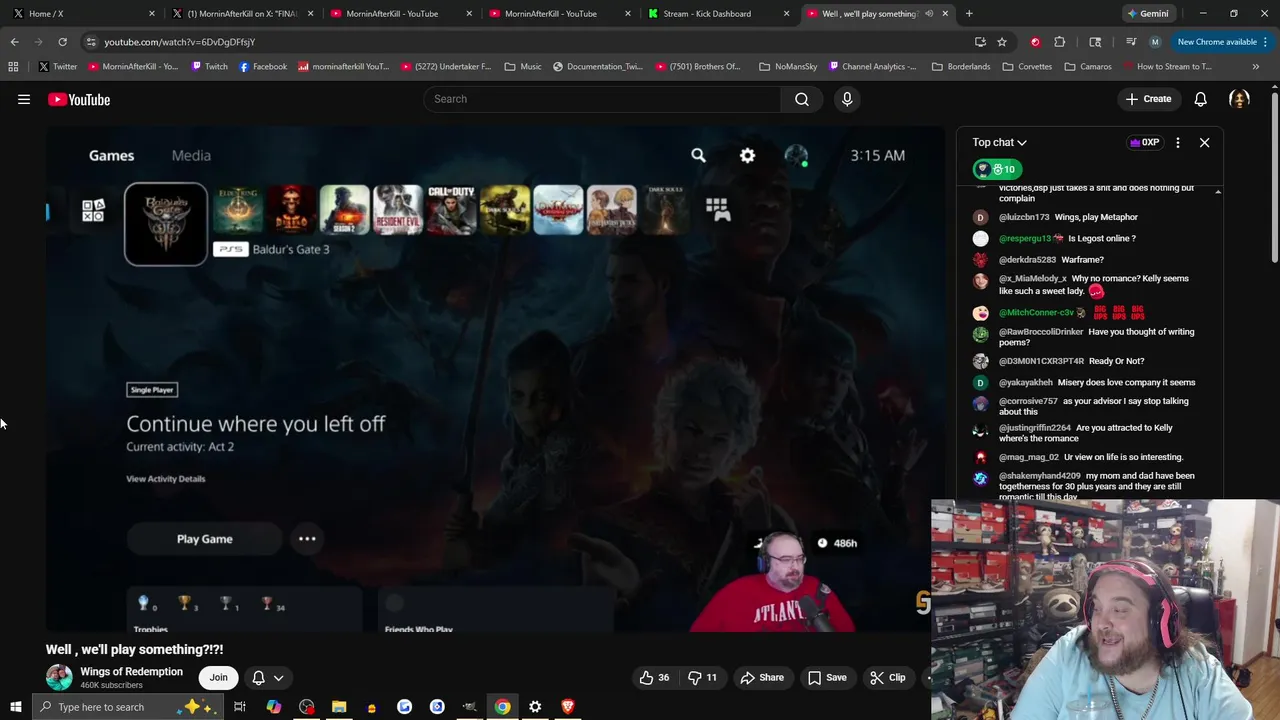Open File Explorer from the taskbar
This screenshot has width=1280, height=720.
coord(339,707)
